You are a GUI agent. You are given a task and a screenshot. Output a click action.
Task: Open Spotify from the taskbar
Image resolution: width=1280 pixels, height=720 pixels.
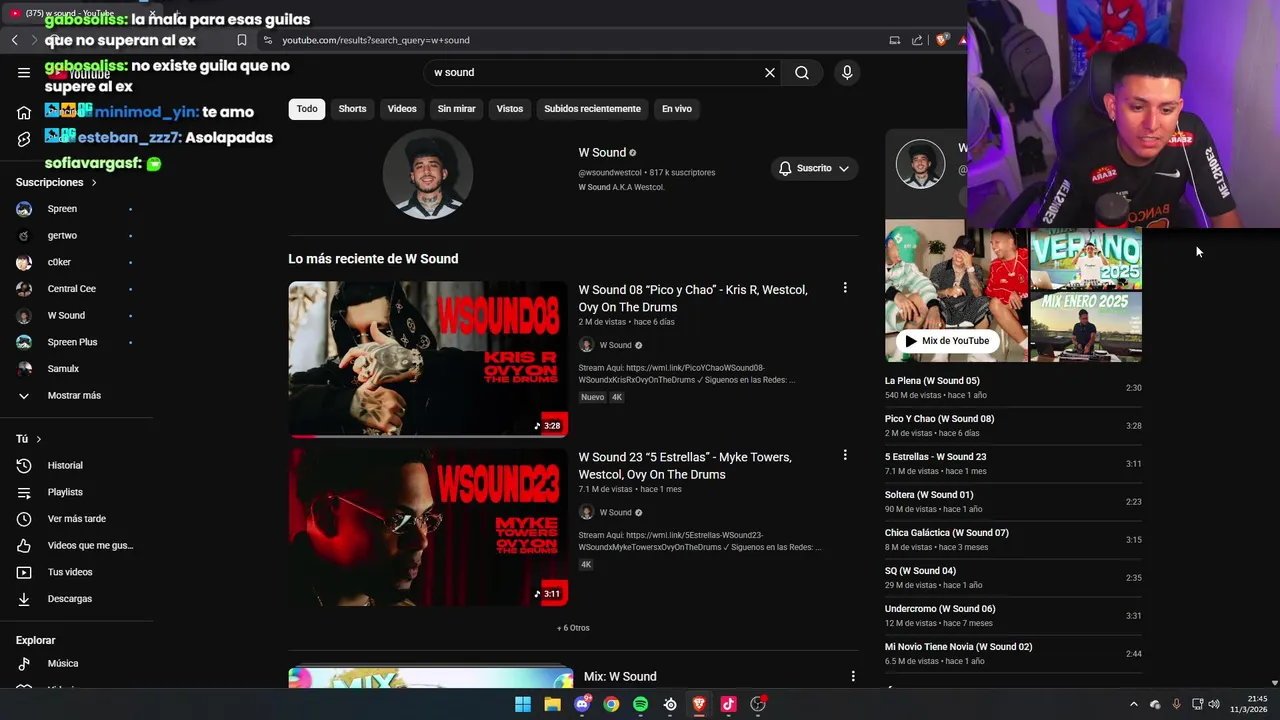tap(641, 704)
